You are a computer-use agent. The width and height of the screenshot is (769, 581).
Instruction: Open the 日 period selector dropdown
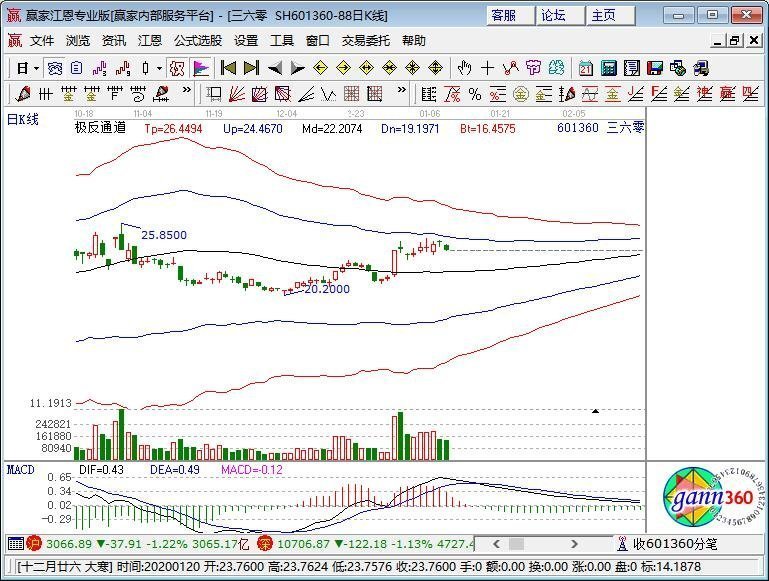[27, 68]
